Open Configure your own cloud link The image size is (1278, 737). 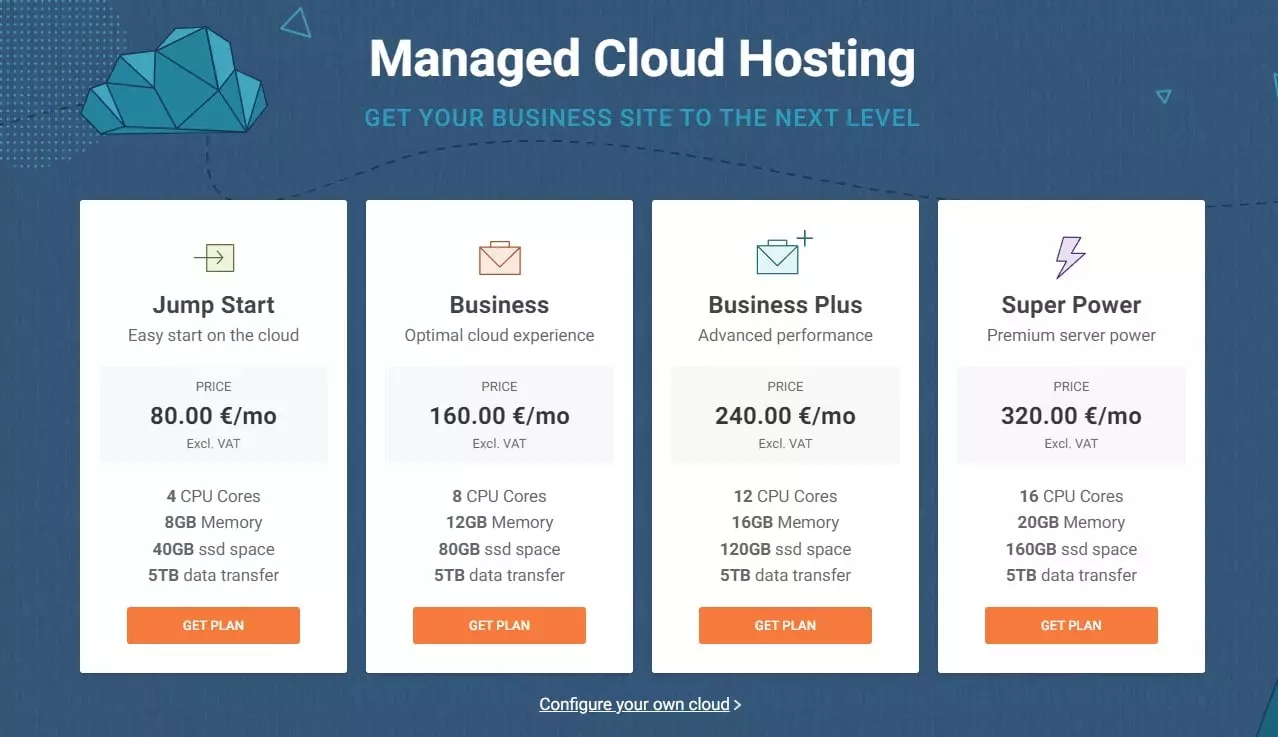point(634,704)
